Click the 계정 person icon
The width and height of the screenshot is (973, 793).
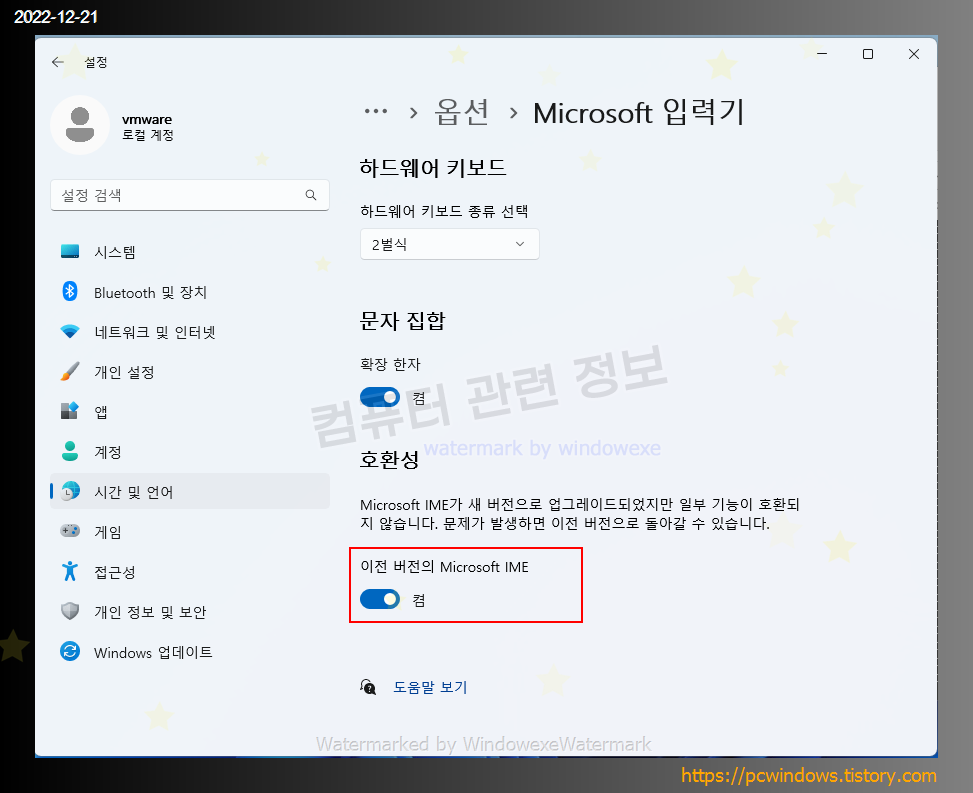70,451
